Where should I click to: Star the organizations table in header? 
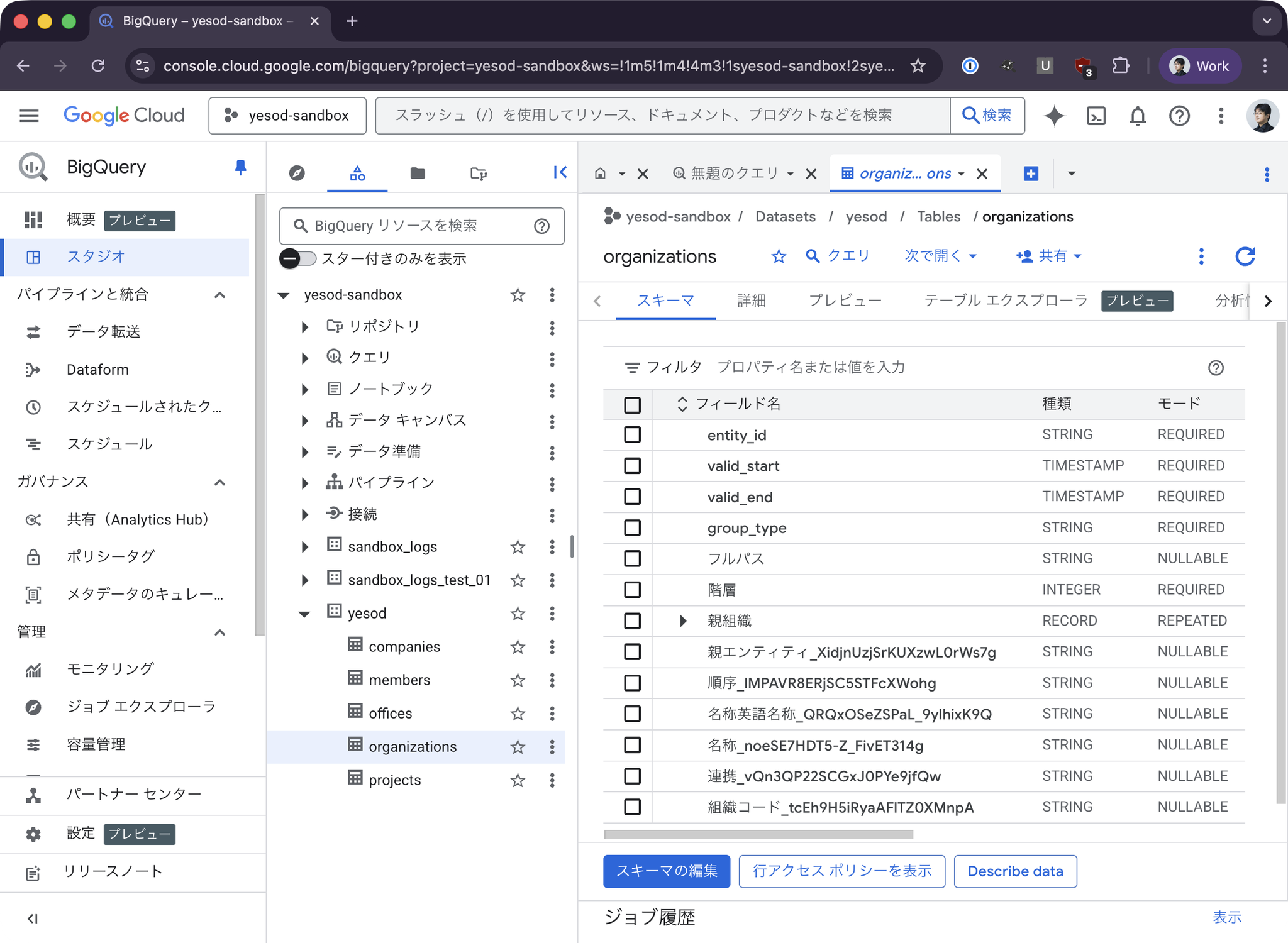click(779, 256)
